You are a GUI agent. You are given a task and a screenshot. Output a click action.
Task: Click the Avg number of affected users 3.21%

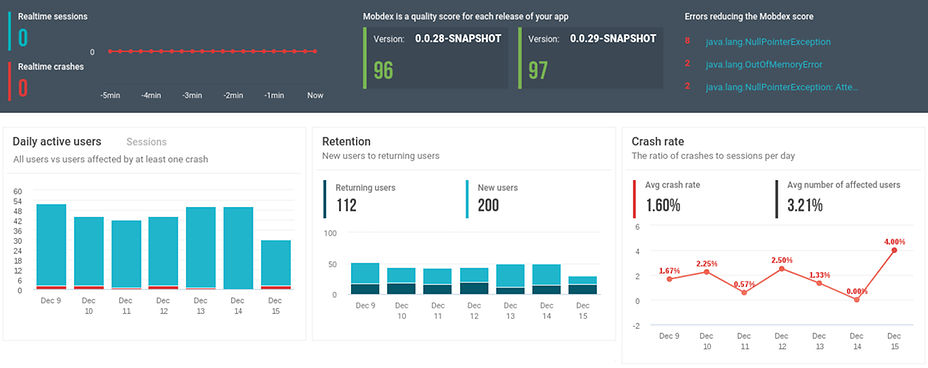click(x=805, y=205)
